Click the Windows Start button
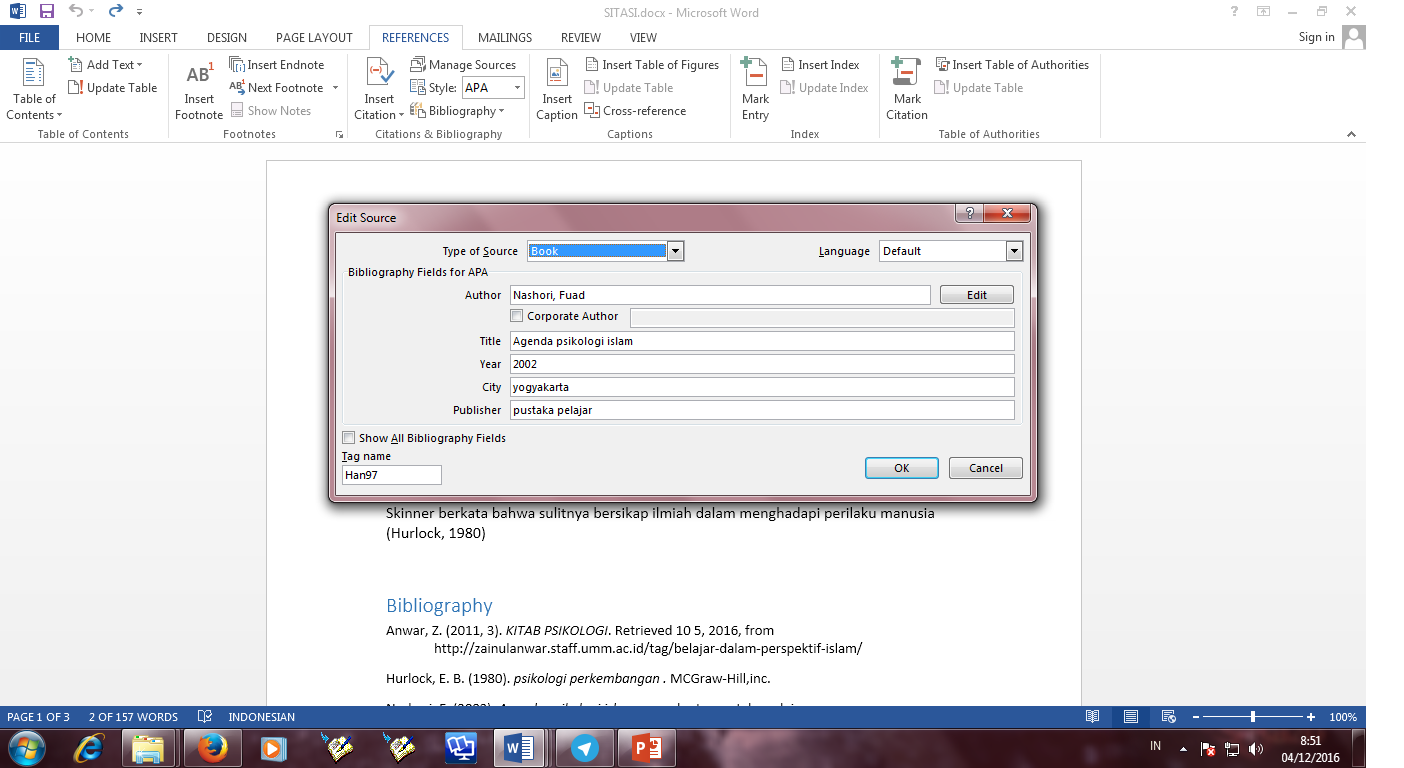1404x768 pixels. [x=26, y=748]
